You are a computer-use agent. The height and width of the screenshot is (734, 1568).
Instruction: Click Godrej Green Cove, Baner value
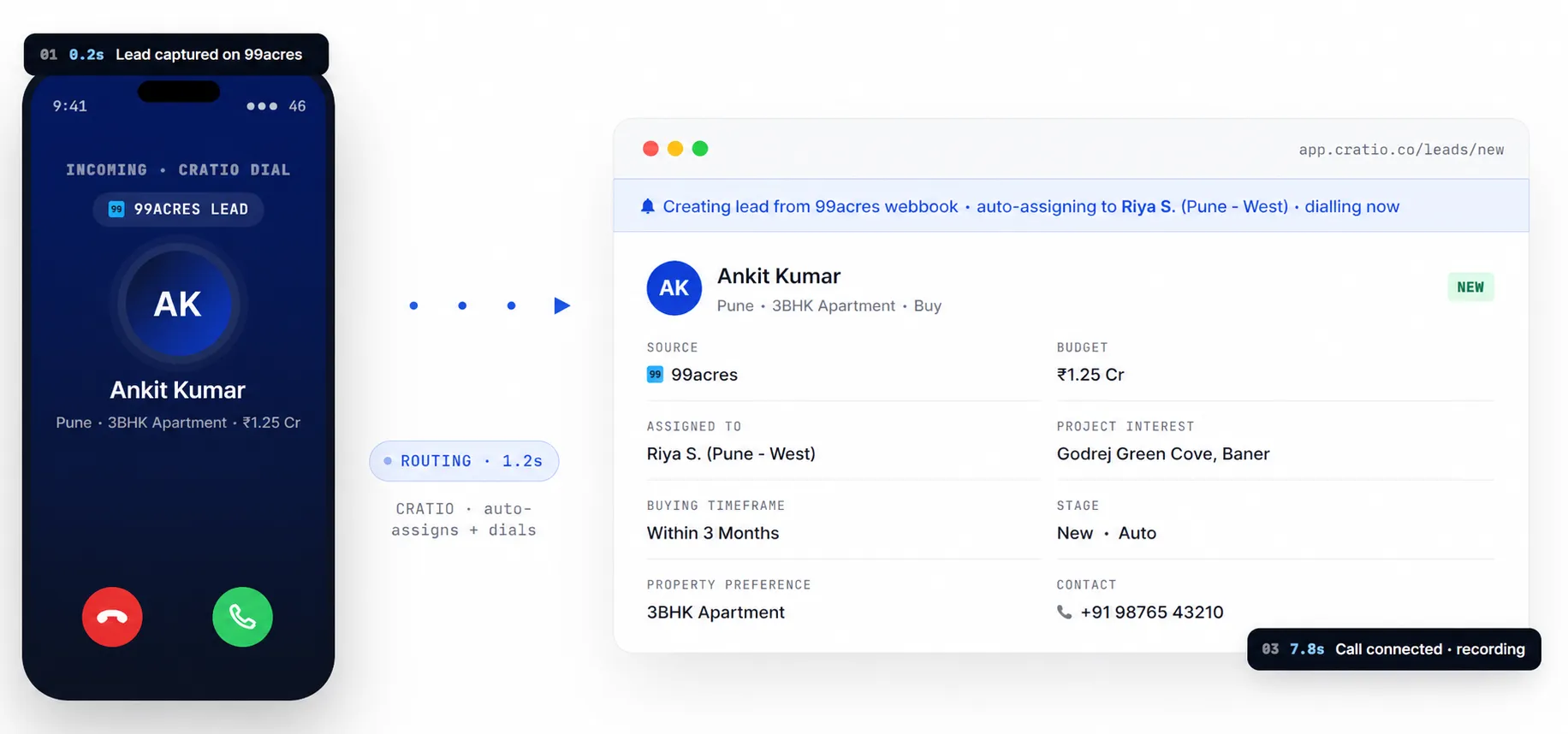[x=1163, y=454]
